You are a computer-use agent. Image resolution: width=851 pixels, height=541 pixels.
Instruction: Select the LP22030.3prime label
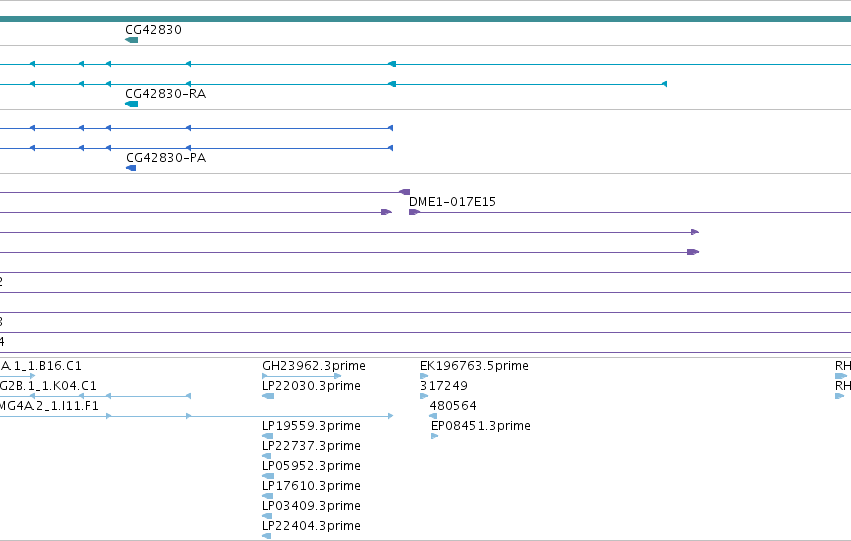[311, 386]
